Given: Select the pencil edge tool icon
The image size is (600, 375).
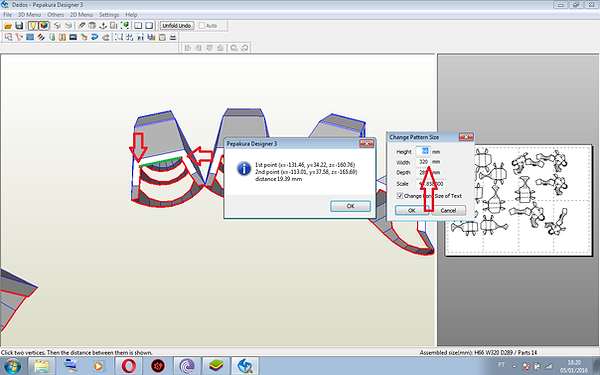Looking at the screenshot, I should pos(82,26).
